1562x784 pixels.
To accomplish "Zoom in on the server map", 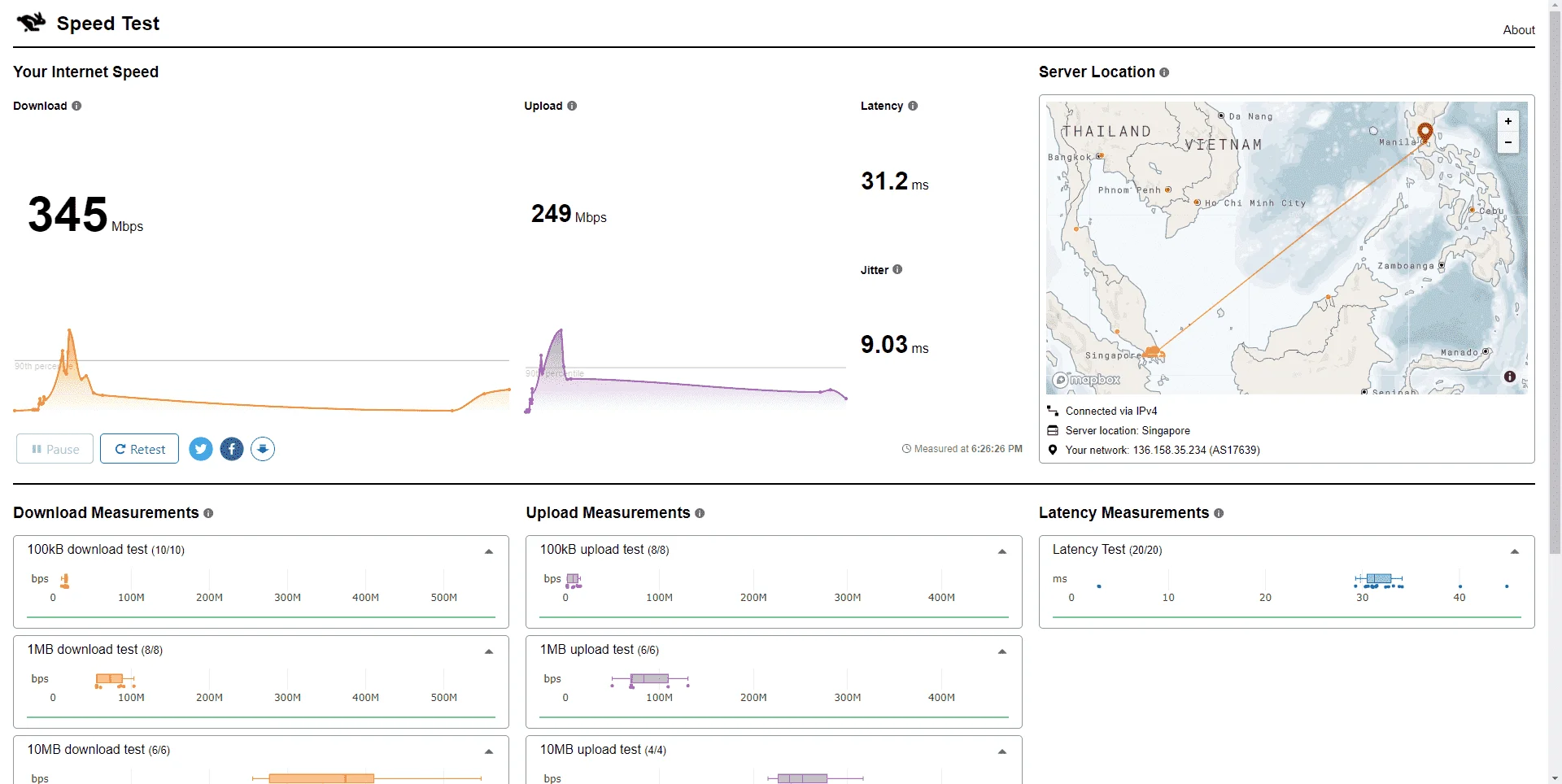I will pos(1508,121).
